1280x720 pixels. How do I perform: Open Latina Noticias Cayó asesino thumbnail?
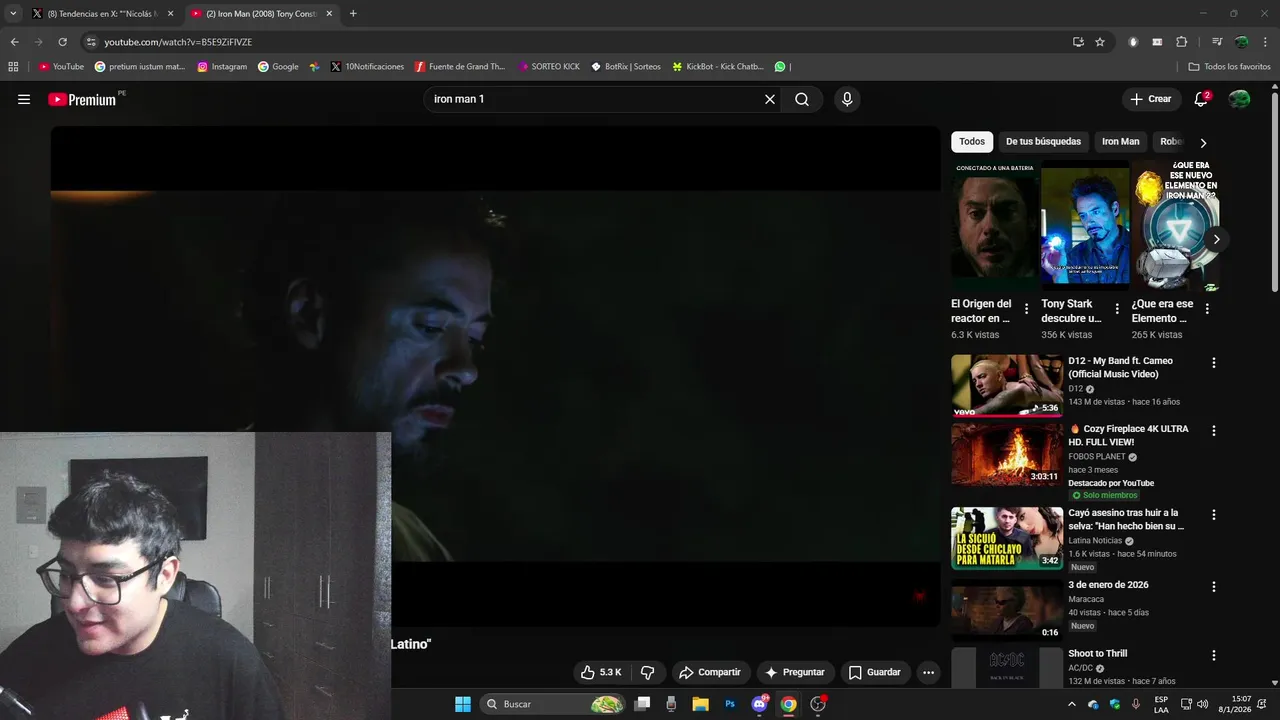click(x=1007, y=538)
